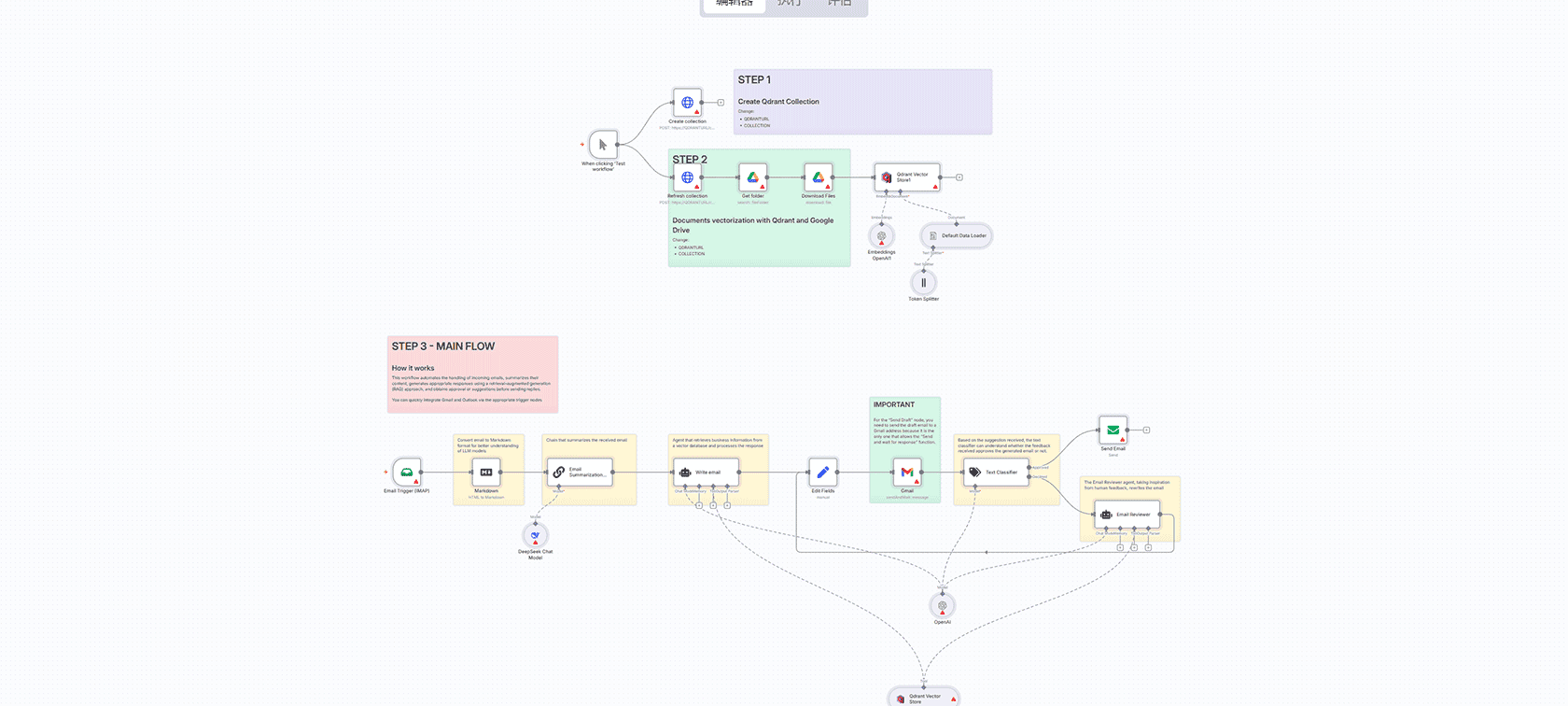Image resolution: width=1568 pixels, height=706 pixels.
Task: Open the Email Reviewer agent node
Action: [1127, 514]
